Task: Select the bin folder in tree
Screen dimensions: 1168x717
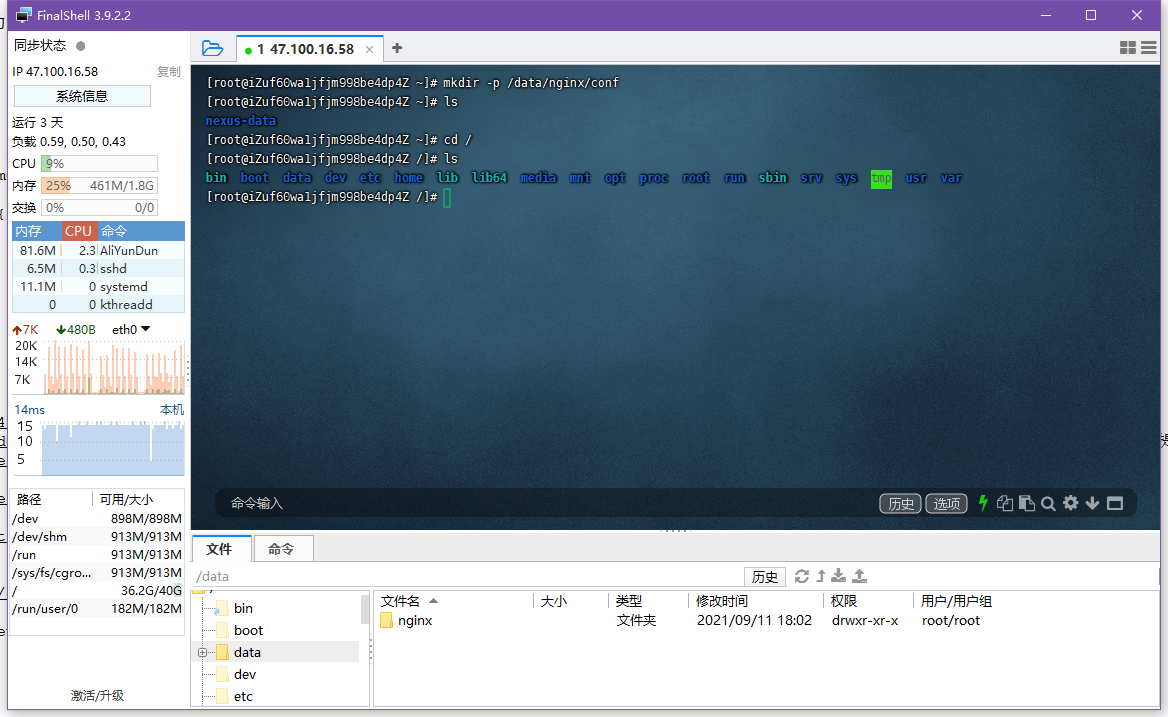Action: (243, 608)
